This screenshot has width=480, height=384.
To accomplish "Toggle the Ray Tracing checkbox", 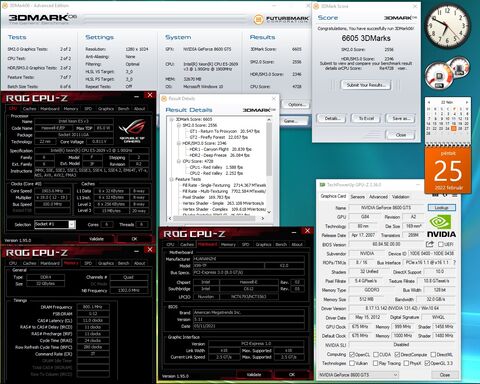I will [376, 363].
